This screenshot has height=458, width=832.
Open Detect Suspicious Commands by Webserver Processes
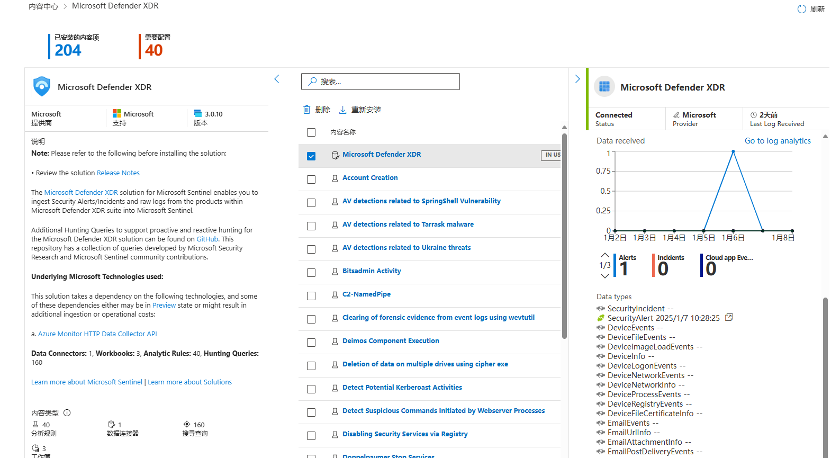click(444, 411)
